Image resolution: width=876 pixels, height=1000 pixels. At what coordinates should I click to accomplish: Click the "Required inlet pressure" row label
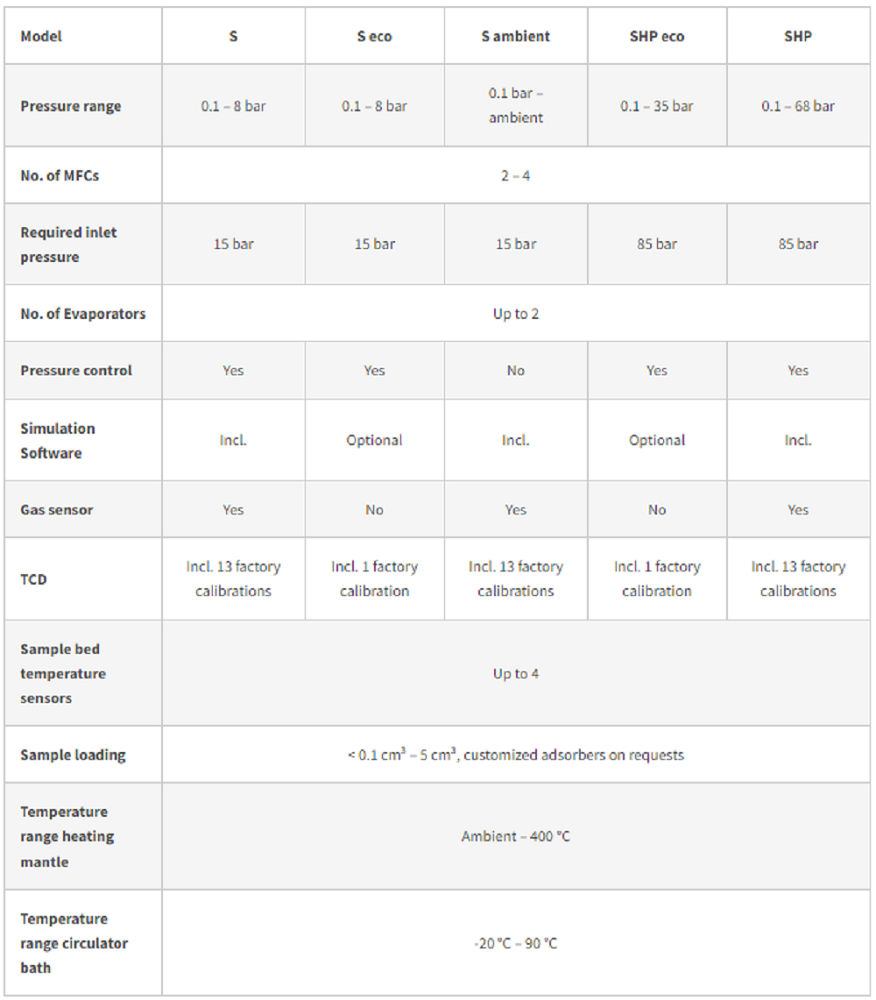click(x=69, y=244)
